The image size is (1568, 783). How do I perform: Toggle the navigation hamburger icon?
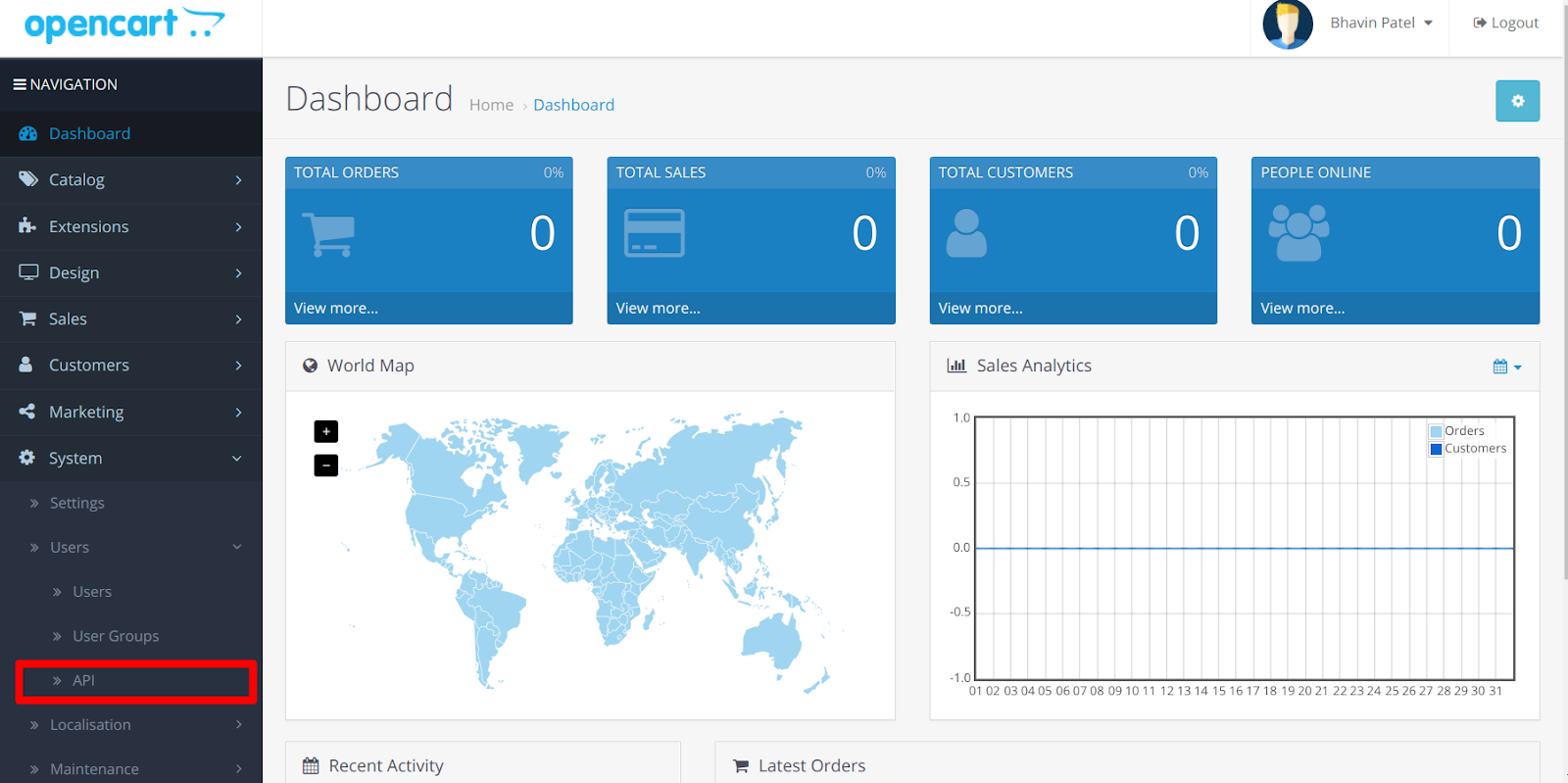point(20,84)
